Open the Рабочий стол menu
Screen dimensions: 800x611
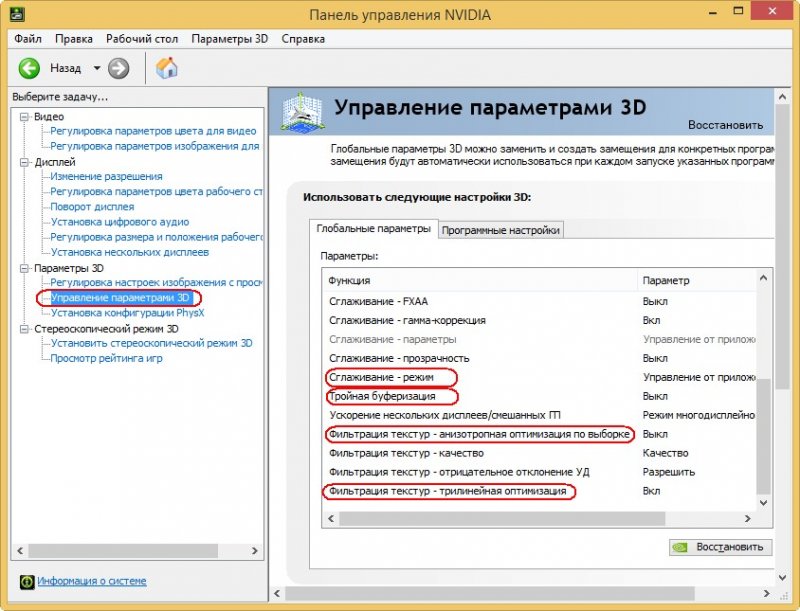click(142, 39)
